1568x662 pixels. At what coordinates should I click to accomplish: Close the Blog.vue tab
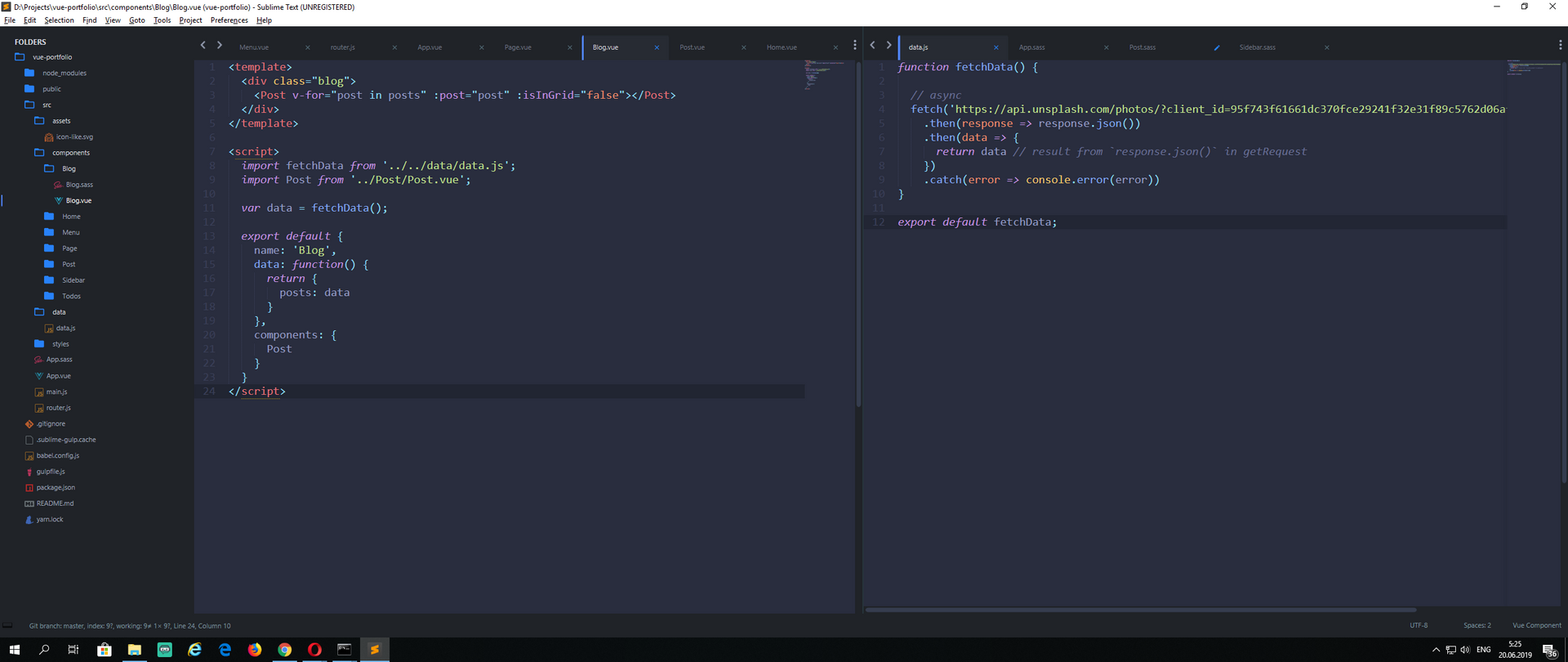(657, 47)
